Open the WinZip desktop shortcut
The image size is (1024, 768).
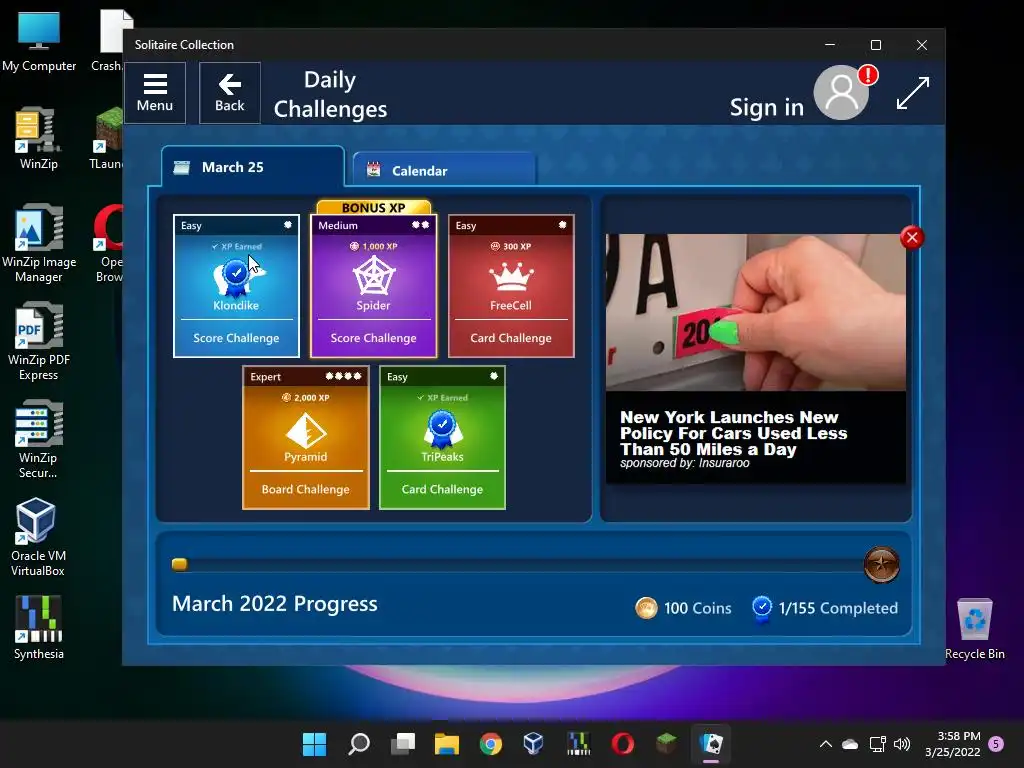coord(39,138)
